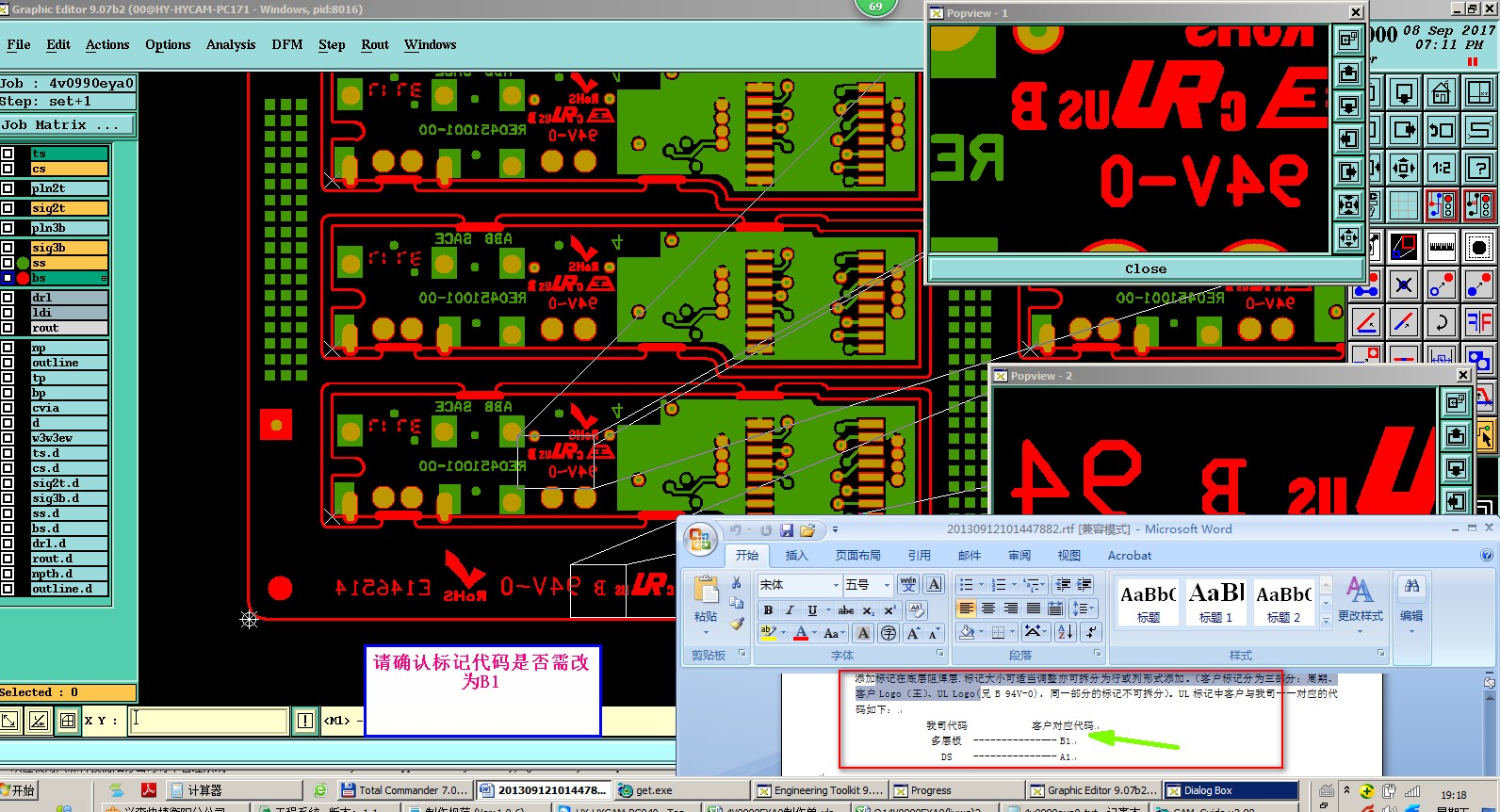Click the Job Matrix button
The width and height of the screenshot is (1500, 812).
click(x=68, y=124)
